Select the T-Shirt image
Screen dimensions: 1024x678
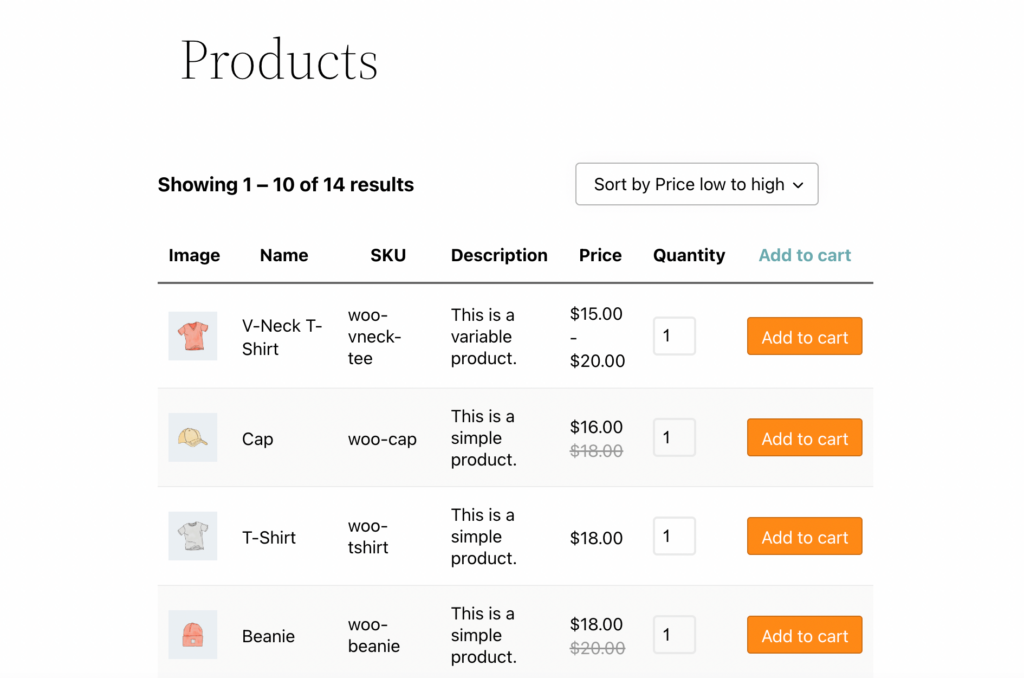(x=192, y=536)
